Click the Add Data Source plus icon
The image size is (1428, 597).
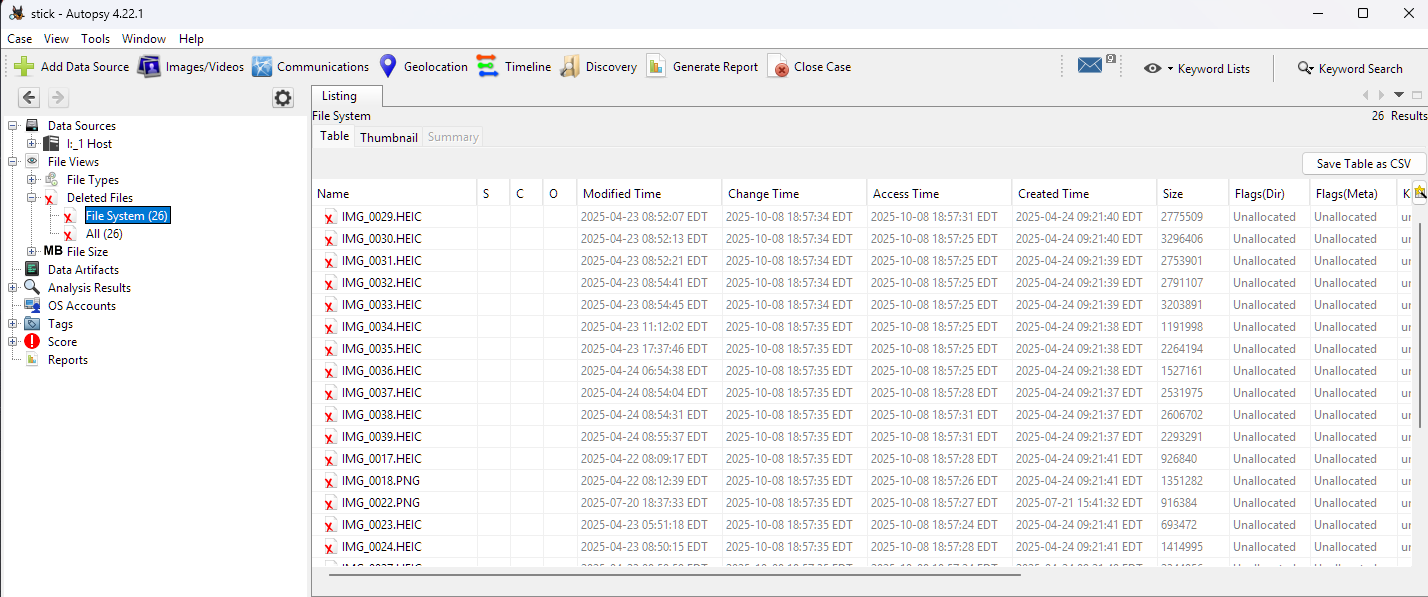click(24, 67)
